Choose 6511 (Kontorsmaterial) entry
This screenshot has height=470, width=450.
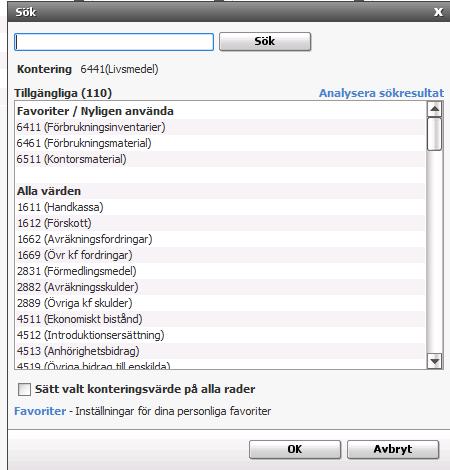(x=220, y=159)
